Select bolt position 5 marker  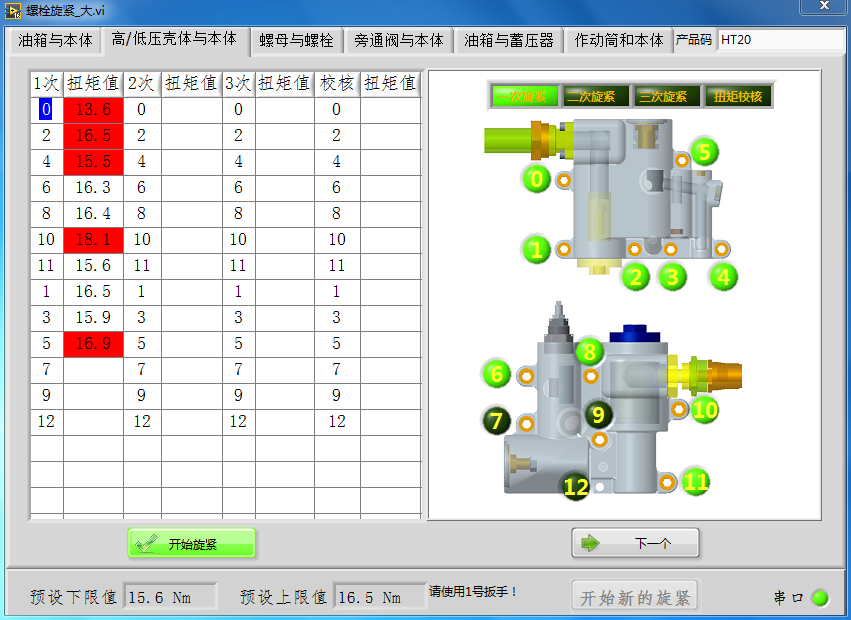click(x=704, y=152)
